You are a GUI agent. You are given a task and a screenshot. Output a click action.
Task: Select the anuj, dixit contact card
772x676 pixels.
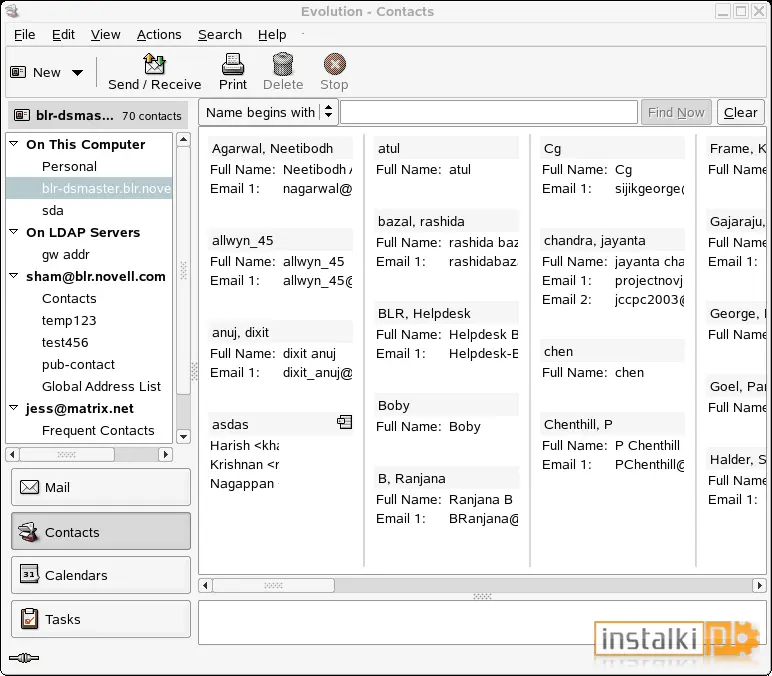point(280,352)
